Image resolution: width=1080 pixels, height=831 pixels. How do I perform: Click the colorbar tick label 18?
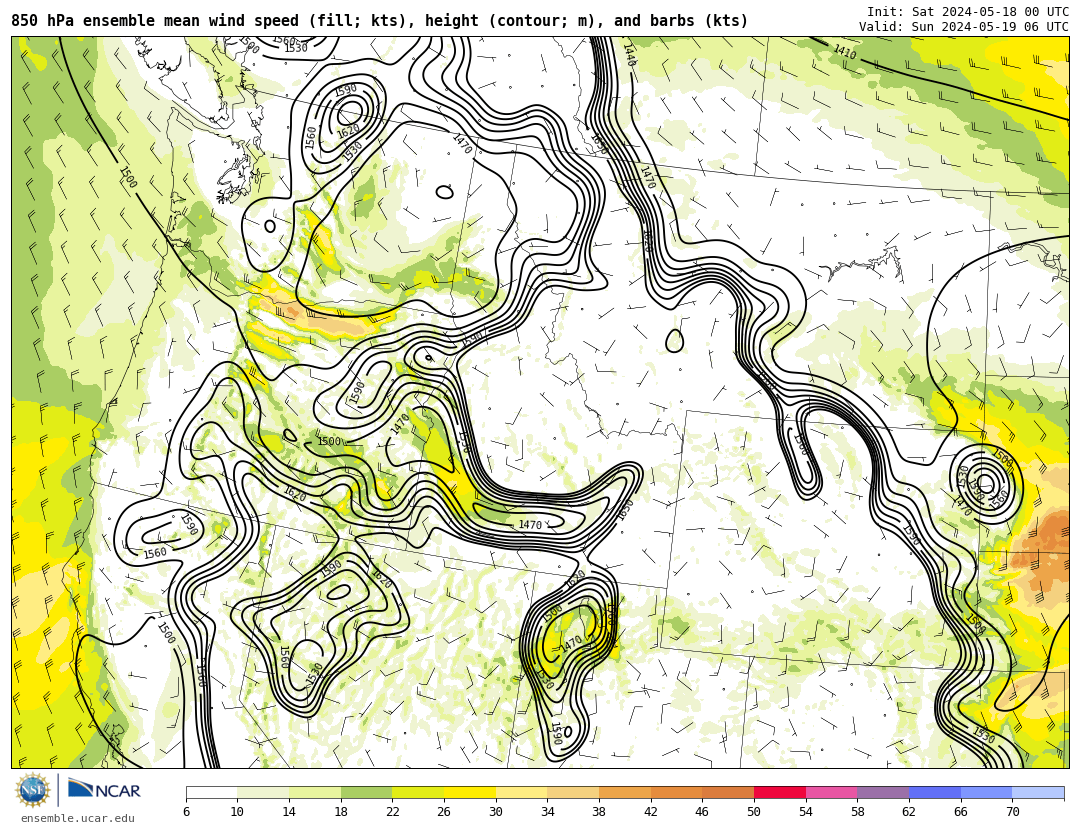[x=340, y=812]
